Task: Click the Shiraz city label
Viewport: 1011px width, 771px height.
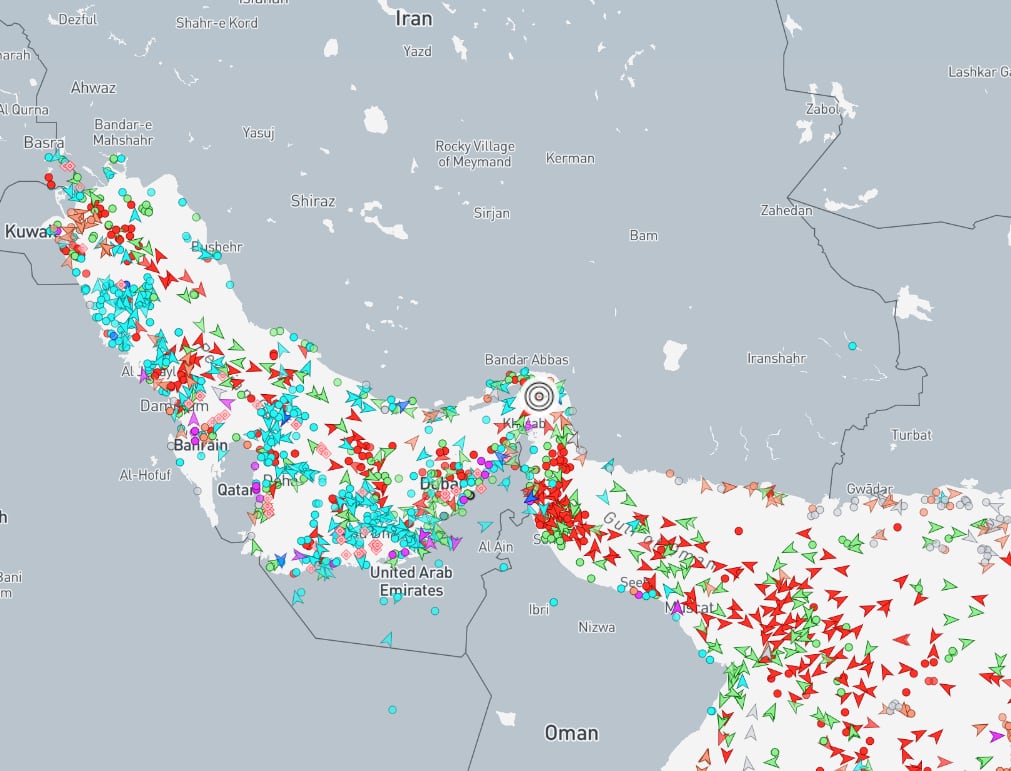Action: pyautogui.click(x=313, y=201)
